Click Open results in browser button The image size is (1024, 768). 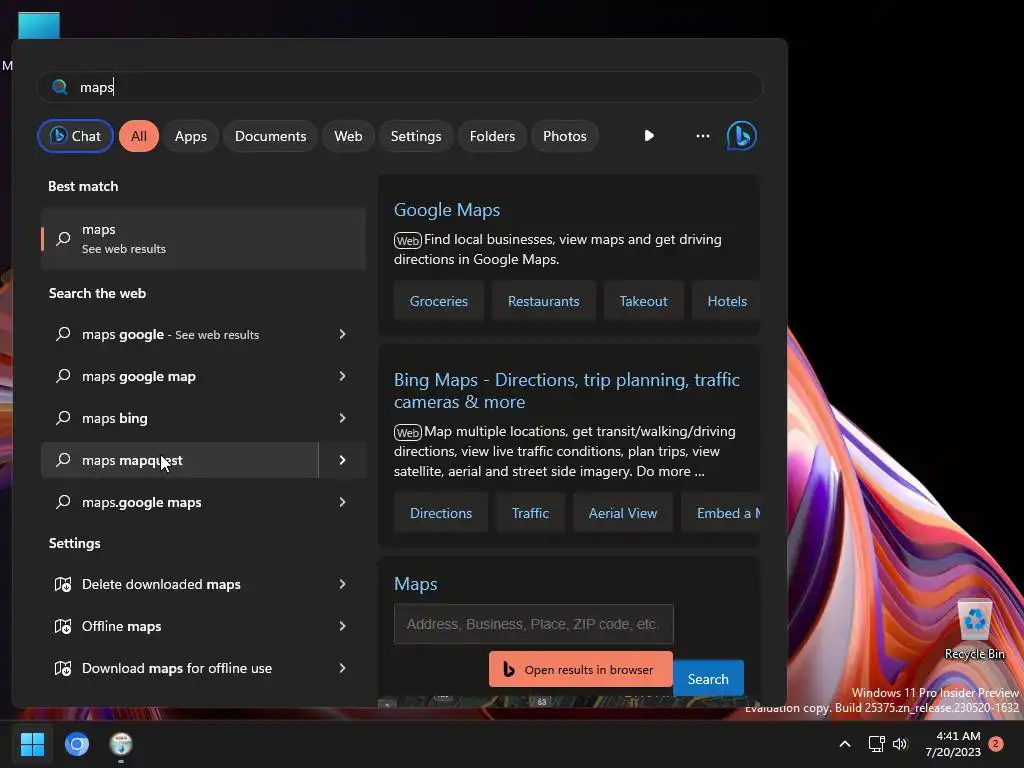(581, 669)
